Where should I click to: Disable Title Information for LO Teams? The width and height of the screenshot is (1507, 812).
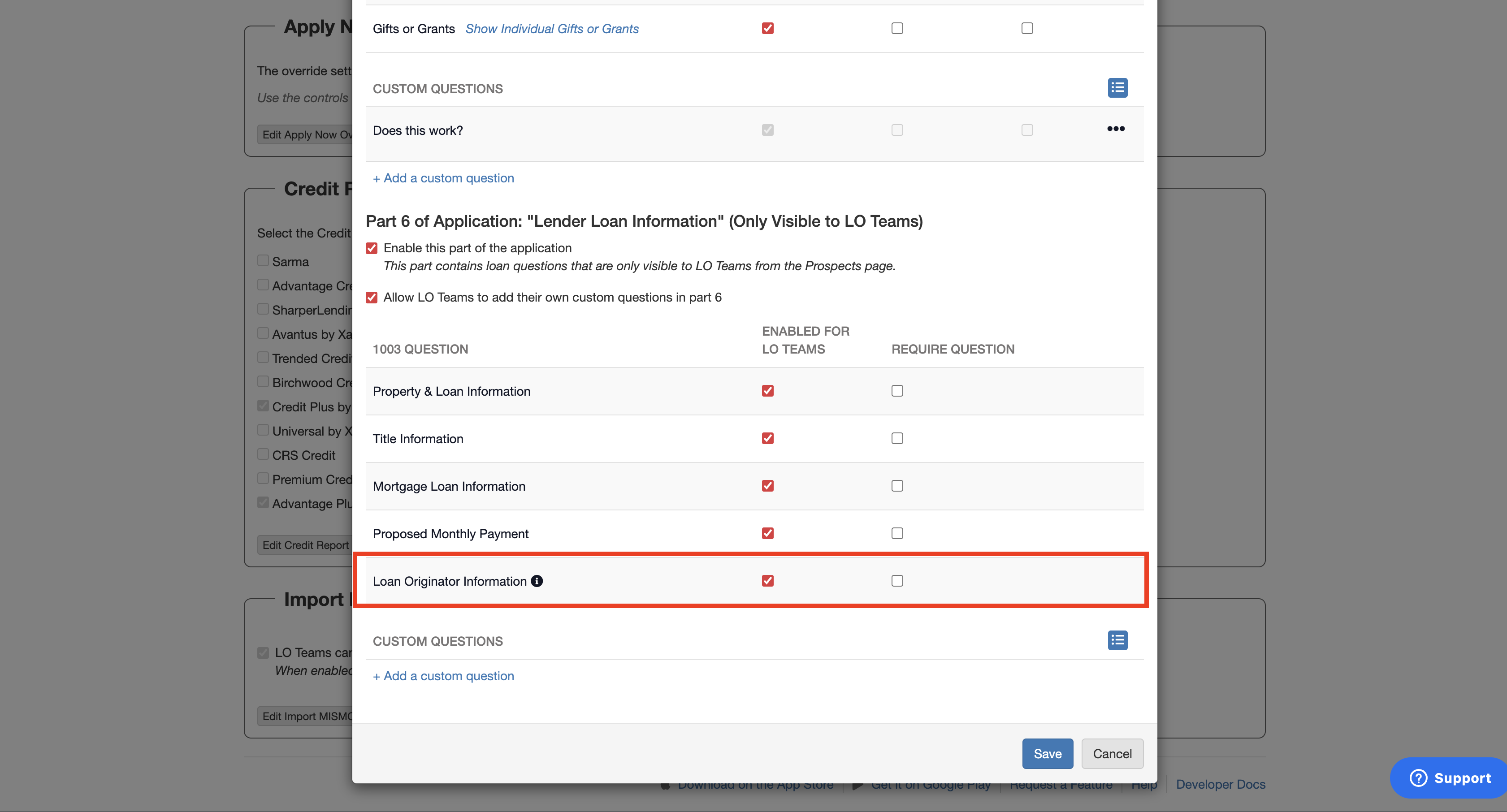tap(767, 438)
